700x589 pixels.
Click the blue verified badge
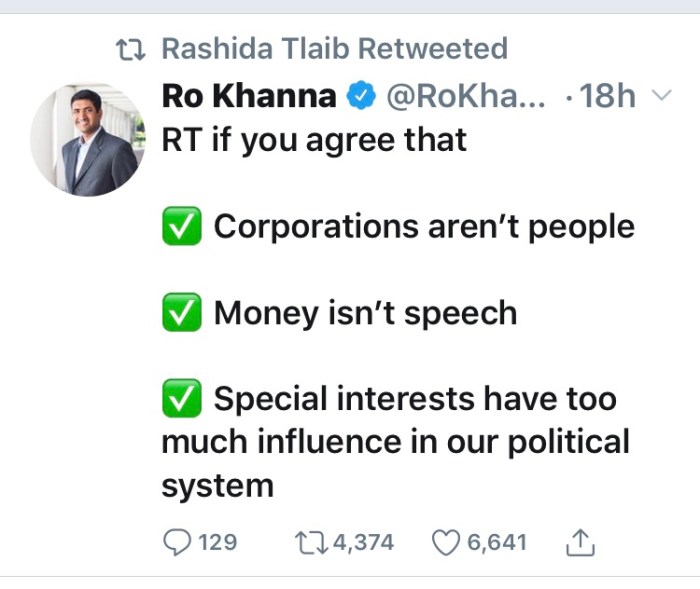click(x=359, y=97)
